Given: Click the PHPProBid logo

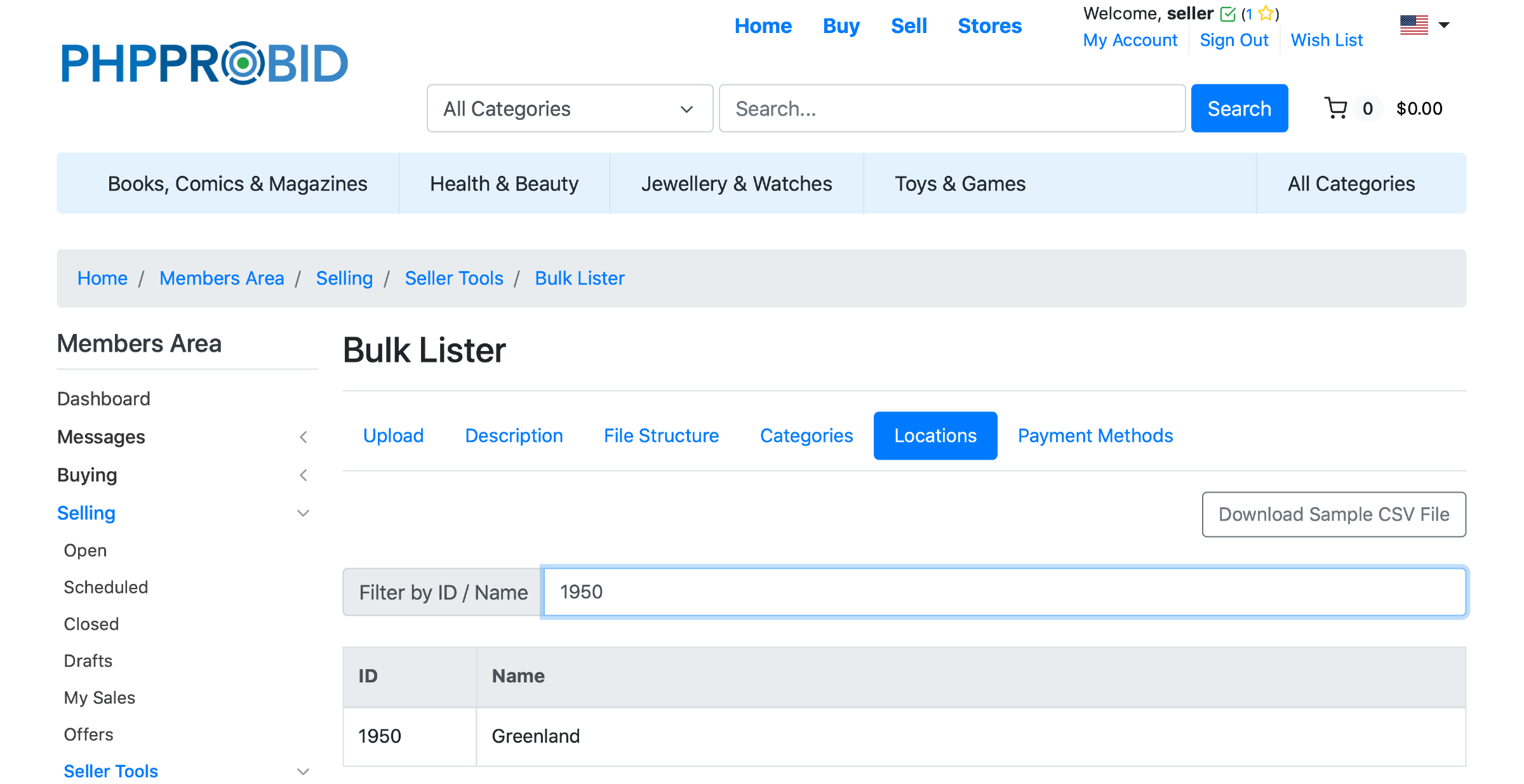Looking at the screenshot, I should coord(204,63).
